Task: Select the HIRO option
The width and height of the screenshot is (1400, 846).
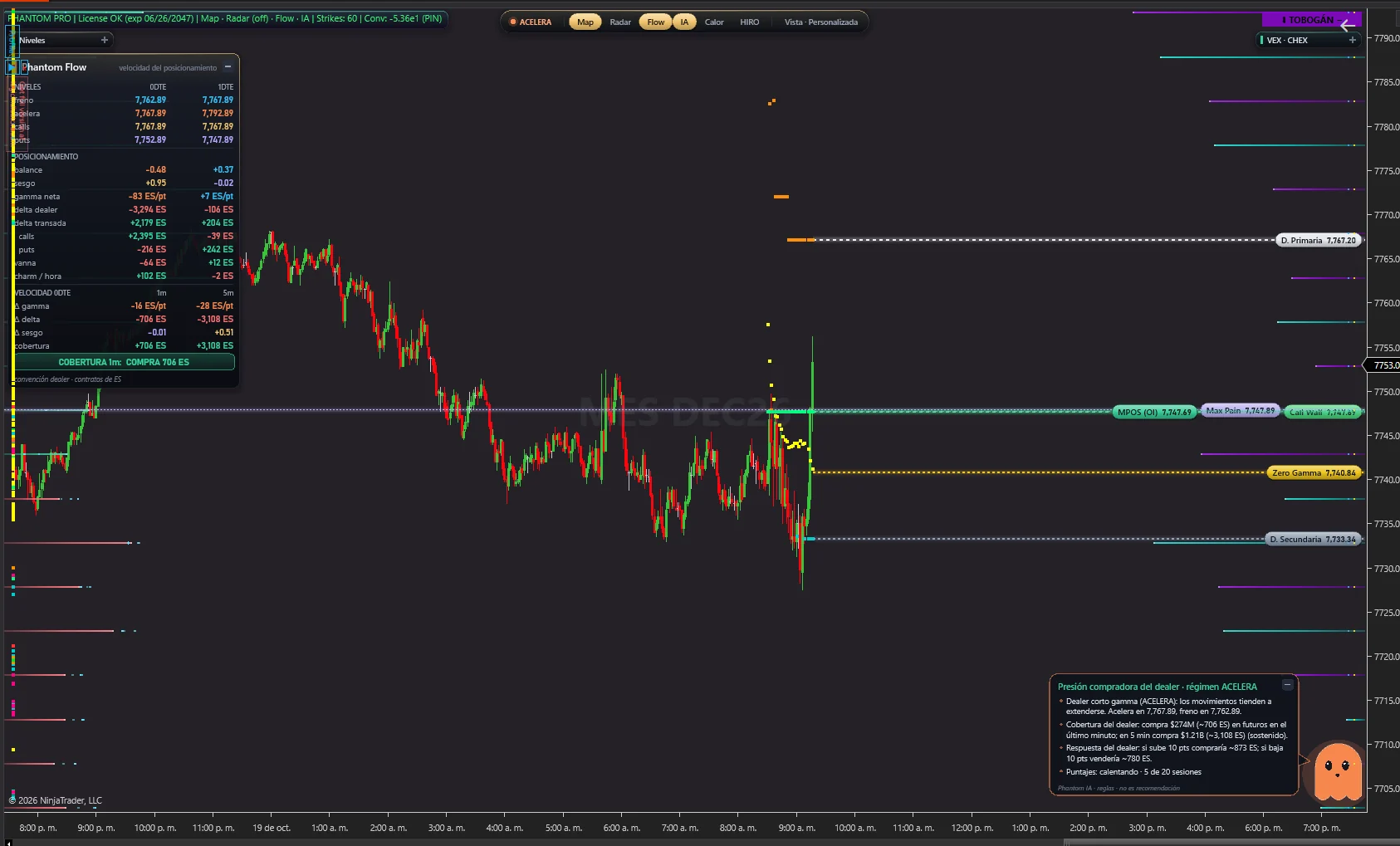Action: (x=749, y=22)
